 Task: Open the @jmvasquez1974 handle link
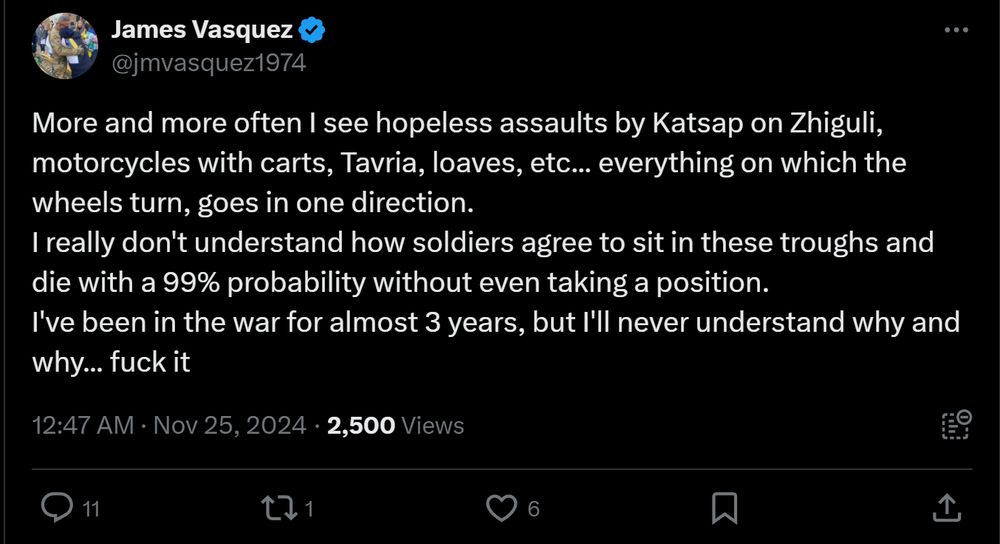[208, 62]
